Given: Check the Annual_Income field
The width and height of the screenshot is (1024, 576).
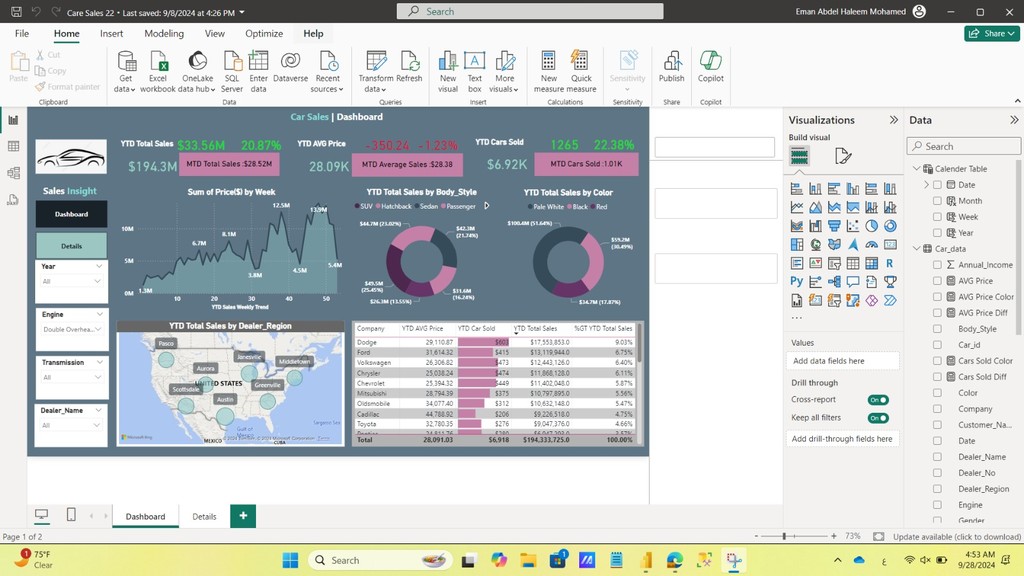Looking at the screenshot, I should tap(937, 265).
